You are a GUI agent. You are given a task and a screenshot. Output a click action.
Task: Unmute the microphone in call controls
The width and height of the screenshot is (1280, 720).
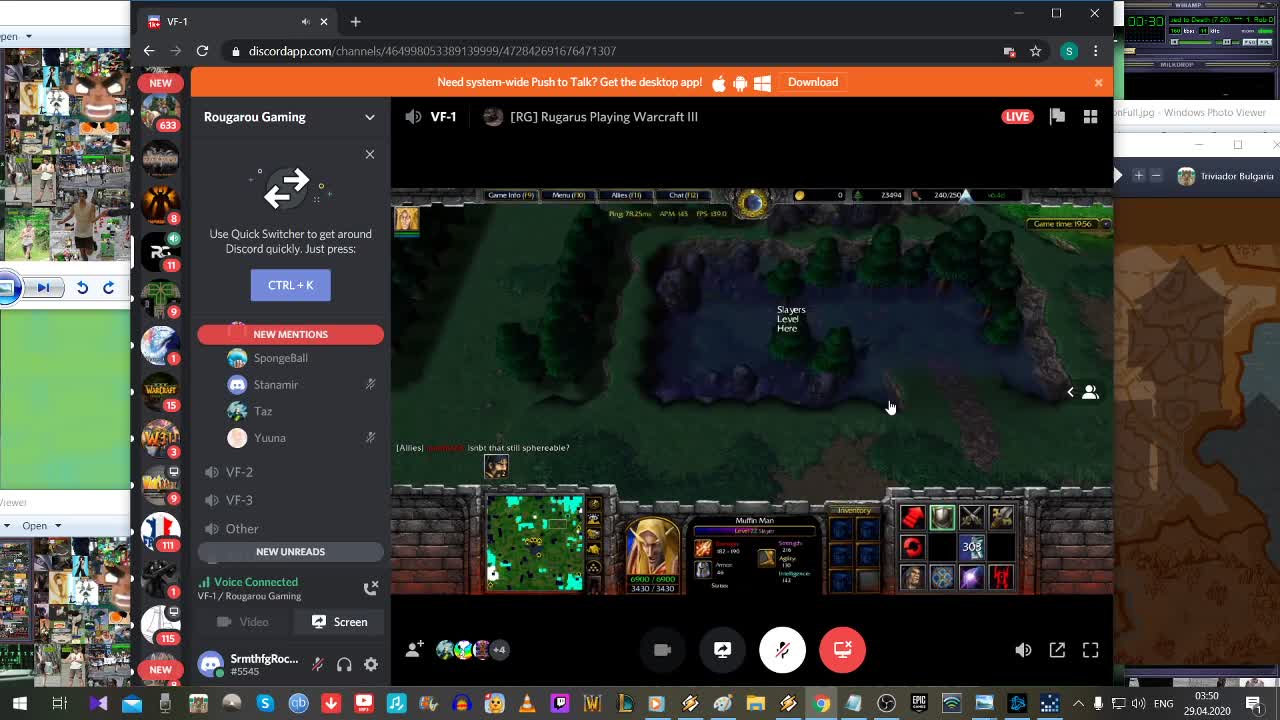[782, 650]
